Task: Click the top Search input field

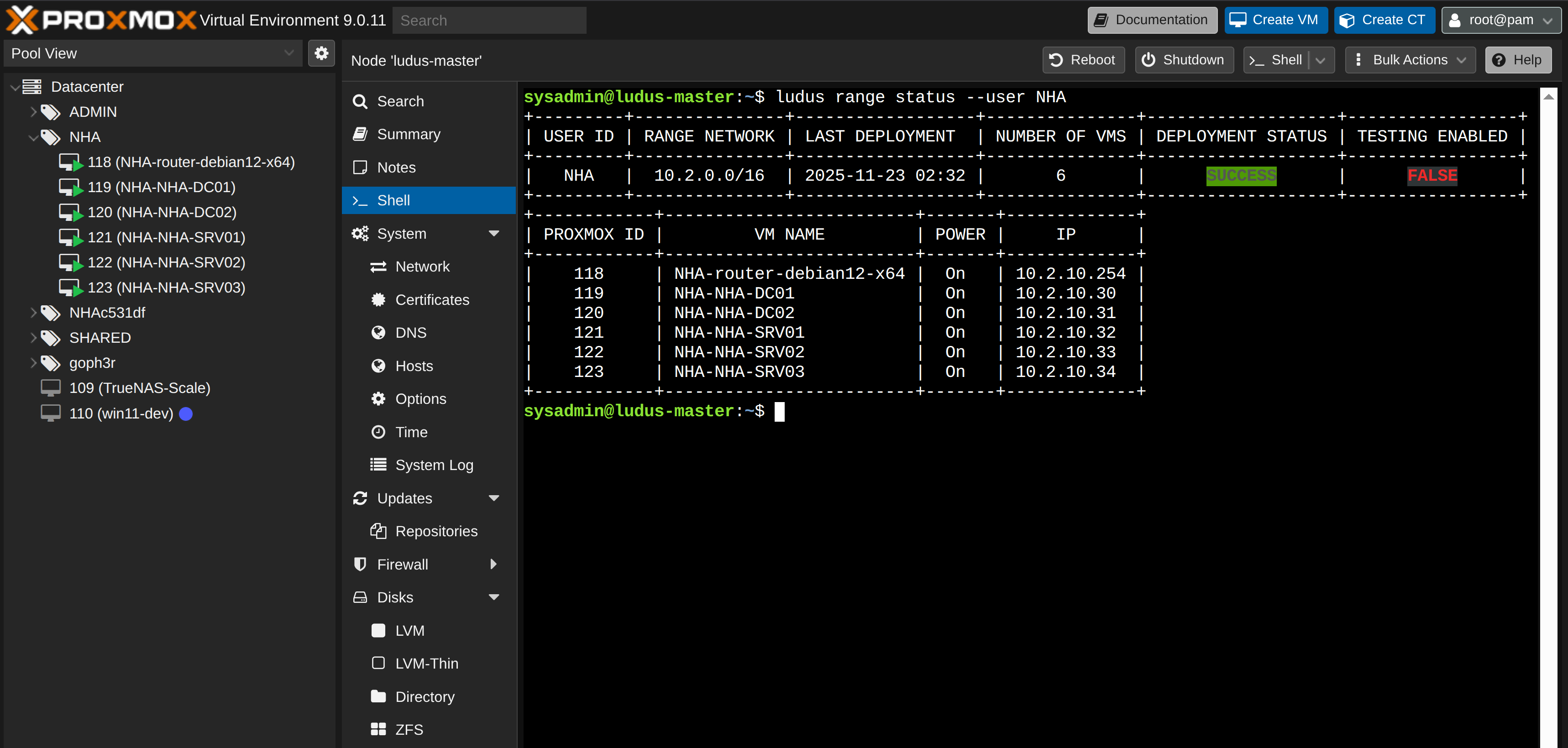Action: coord(489,21)
